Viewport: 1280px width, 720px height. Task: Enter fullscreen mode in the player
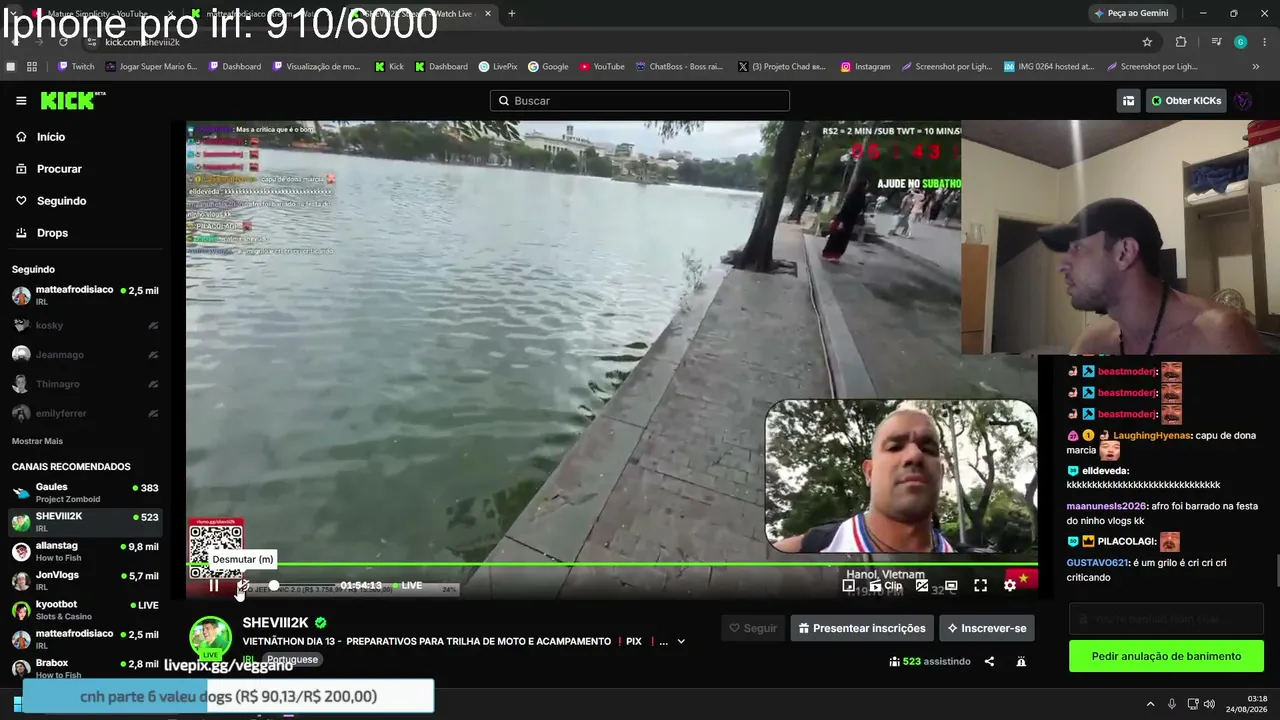980,586
